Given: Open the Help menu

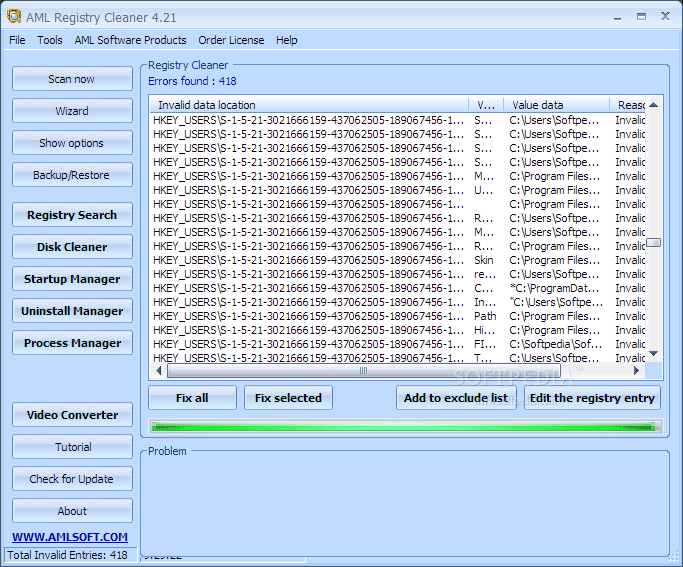Looking at the screenshot, I should point(286,40).
